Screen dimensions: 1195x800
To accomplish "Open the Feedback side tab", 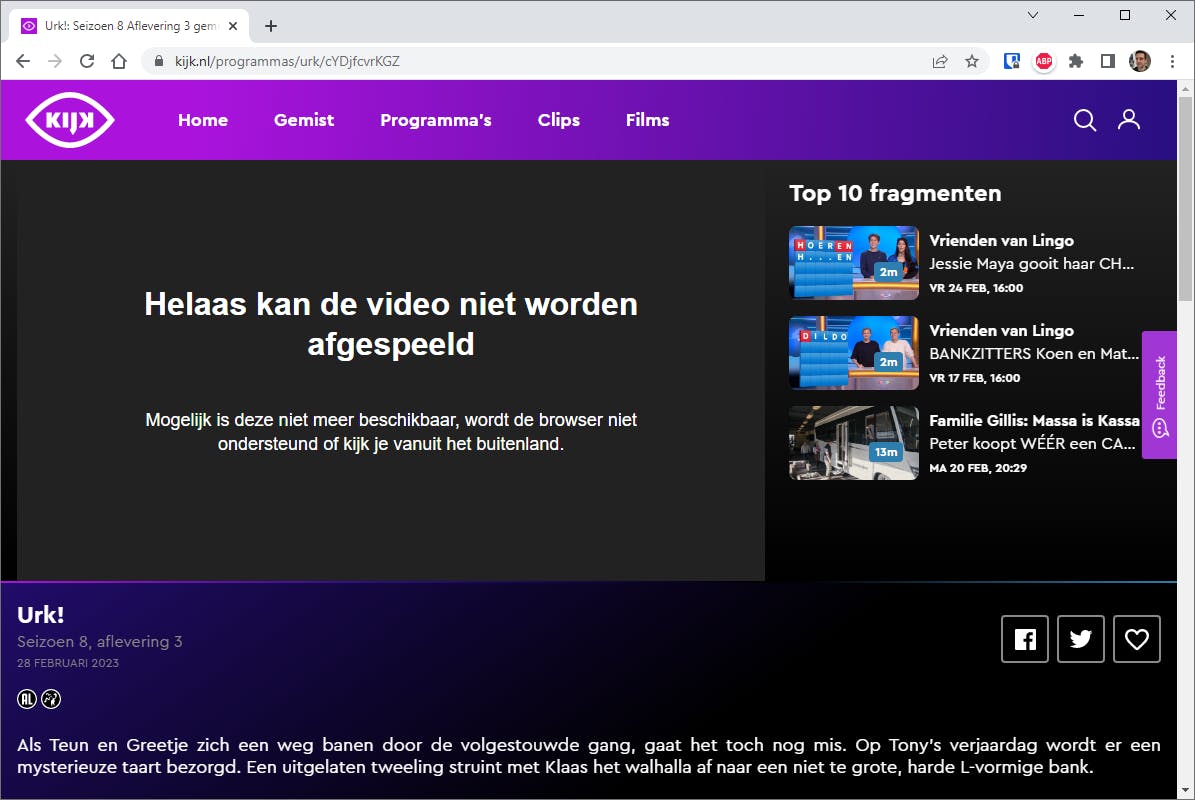I will point(1159,395).
